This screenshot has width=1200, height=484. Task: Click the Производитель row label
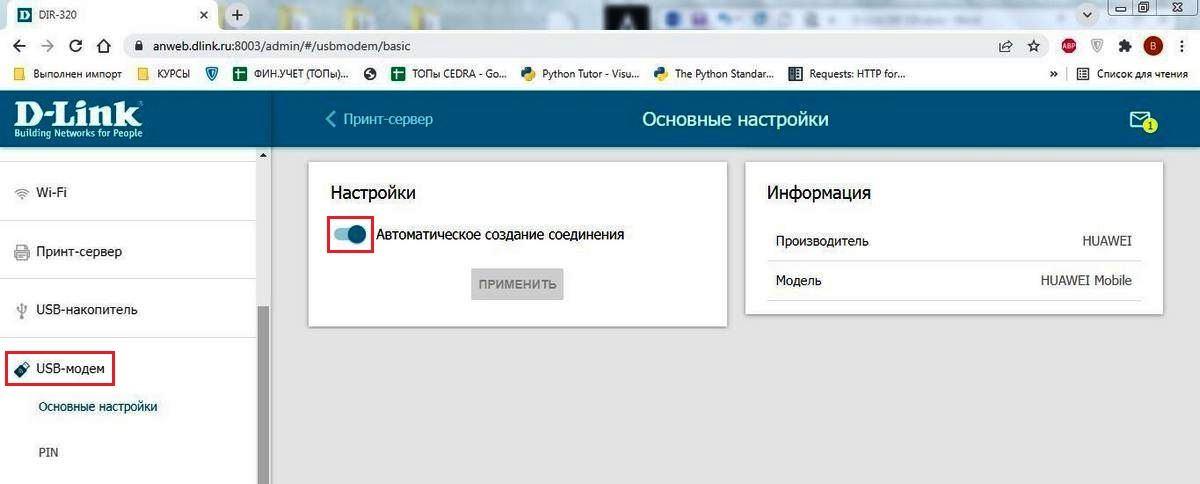(822, 241)
